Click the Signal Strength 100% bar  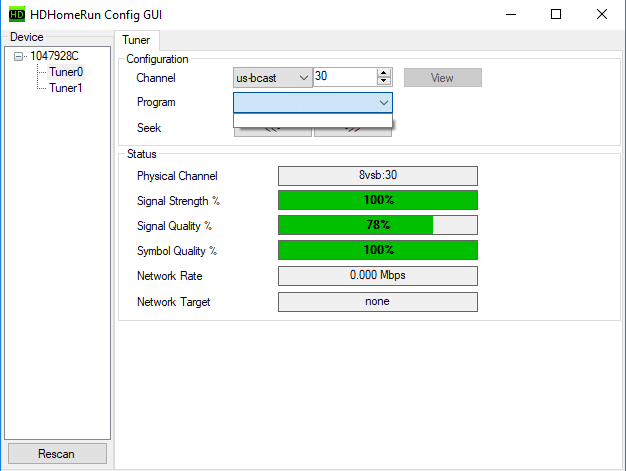pos(378,200)
